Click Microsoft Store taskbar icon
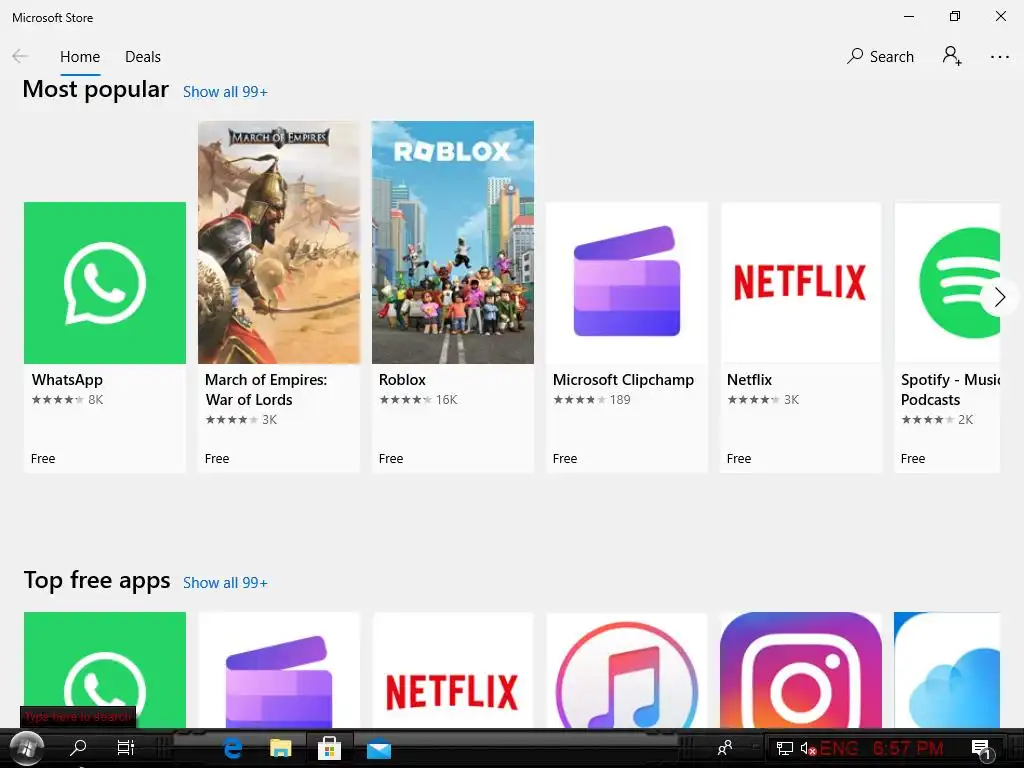 click(329, 748)
